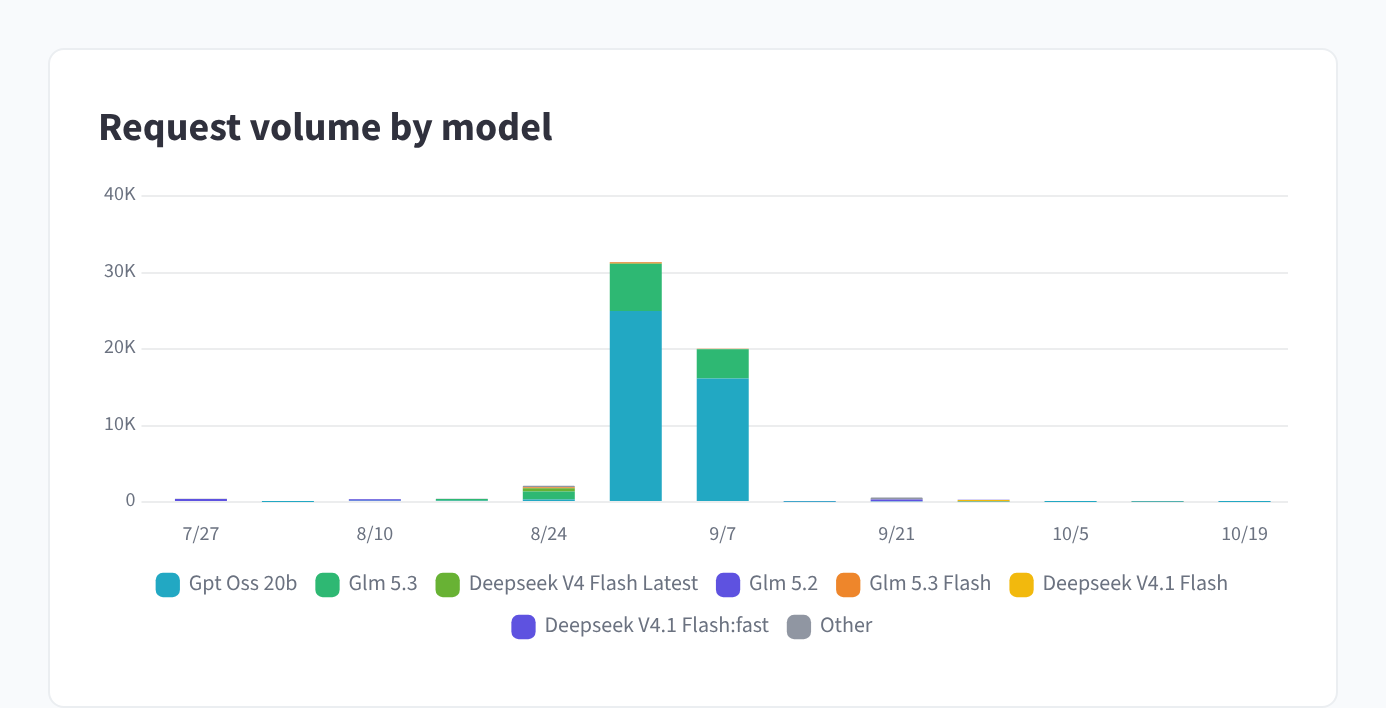Click the Request volume by model title
Image resolution: width=1386 pixels, height=708 pixels.
[326, 128]
